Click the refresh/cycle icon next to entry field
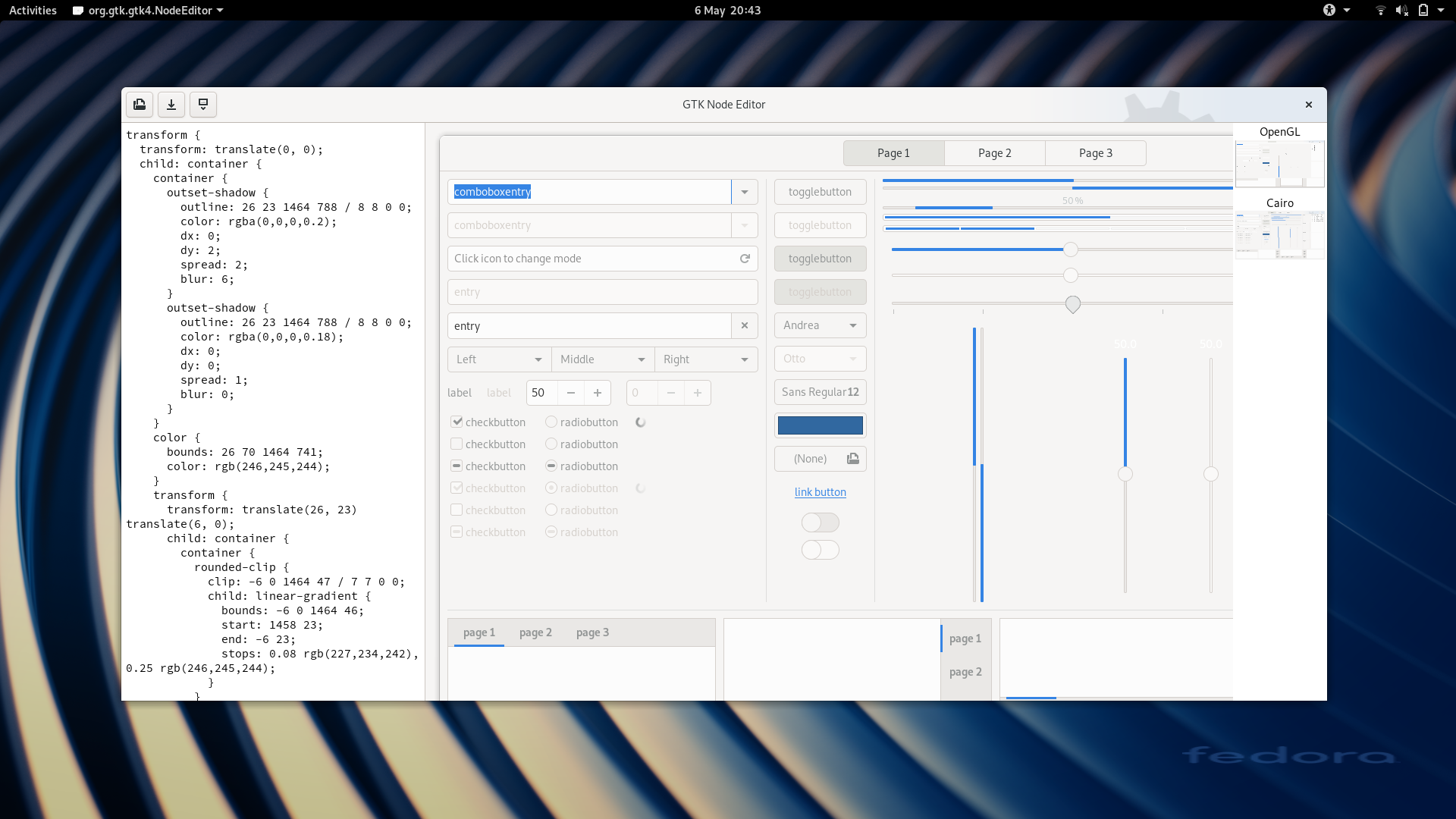Screen dimensions: 1456x819 745,258
